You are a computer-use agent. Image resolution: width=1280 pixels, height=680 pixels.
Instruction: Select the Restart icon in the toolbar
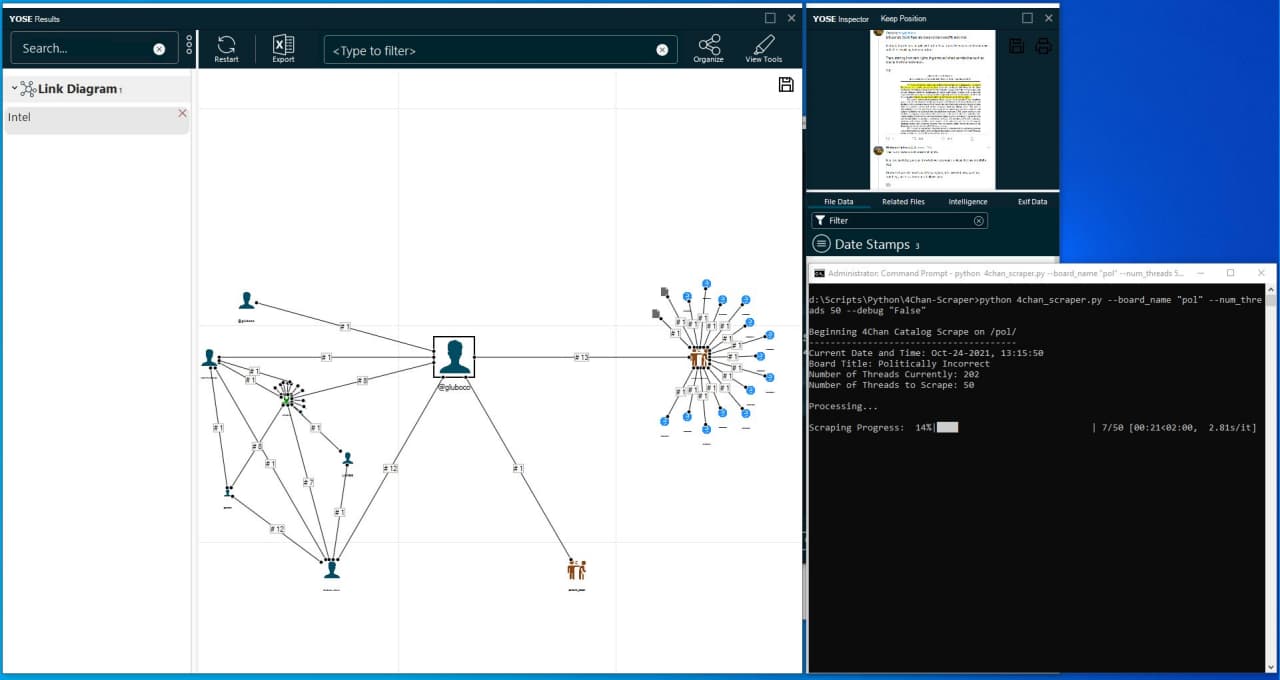click(226, 47)
